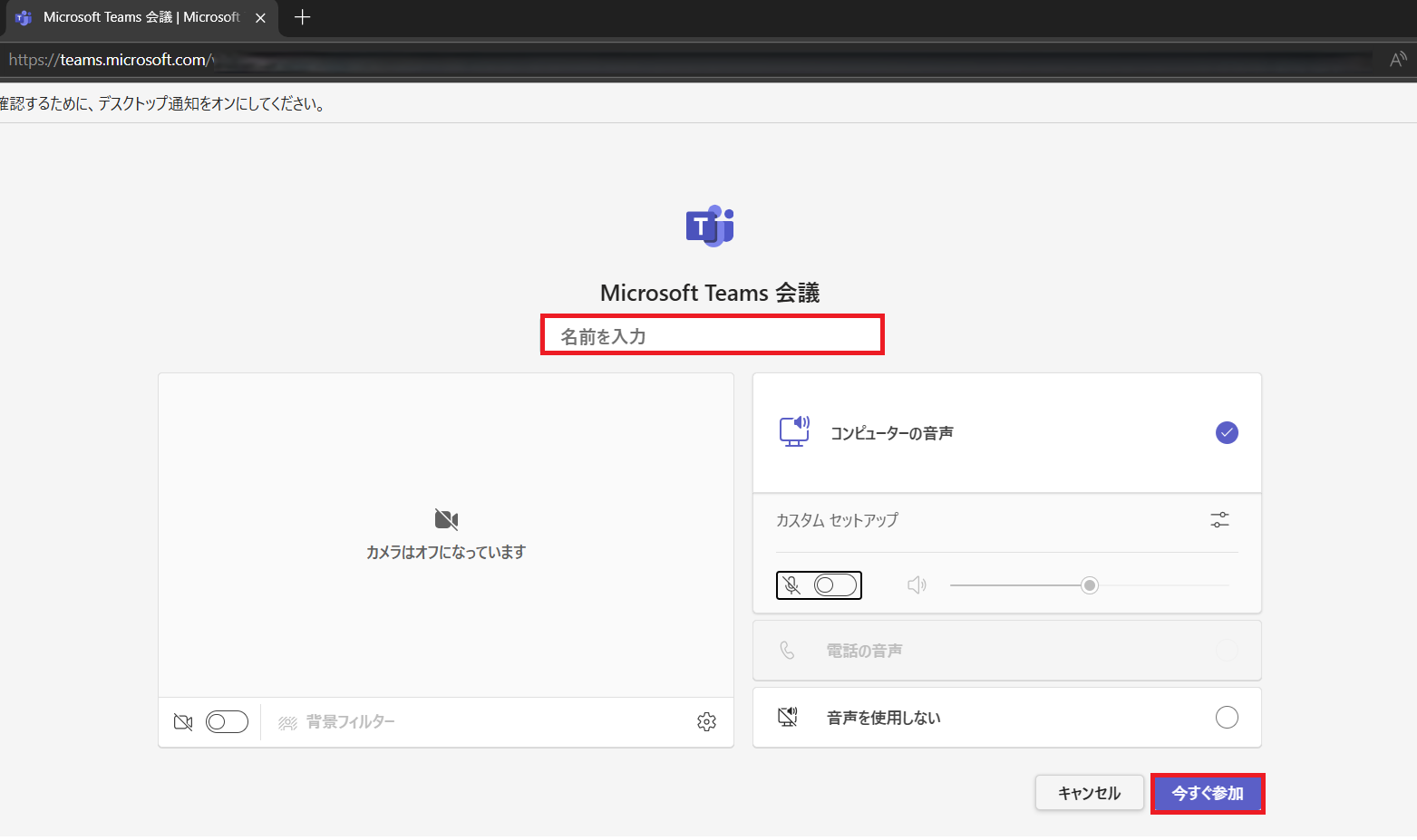
Task: Click the background filter icon
Action: tap(287, 722)
